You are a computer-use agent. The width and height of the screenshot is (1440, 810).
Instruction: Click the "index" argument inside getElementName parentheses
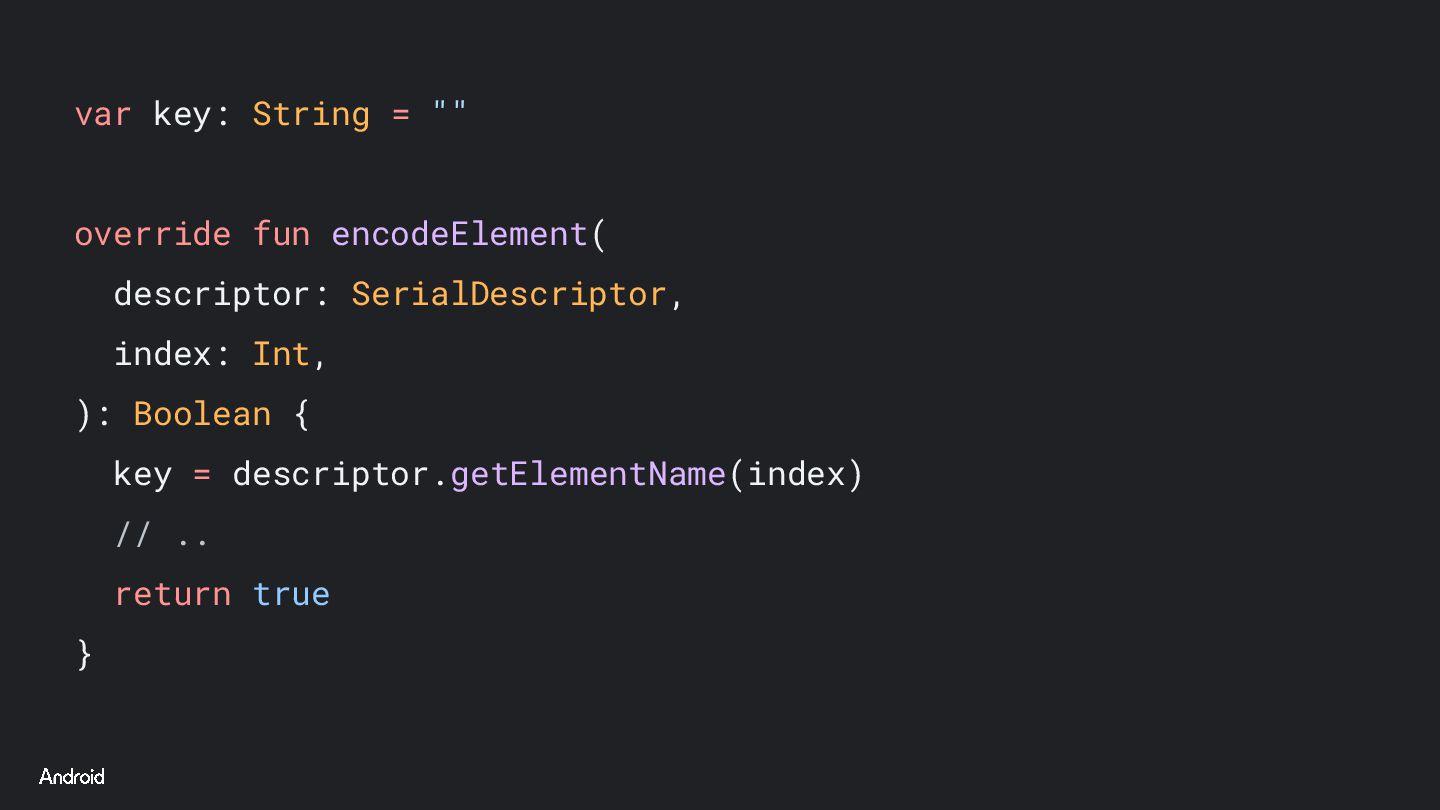[796, 474]
